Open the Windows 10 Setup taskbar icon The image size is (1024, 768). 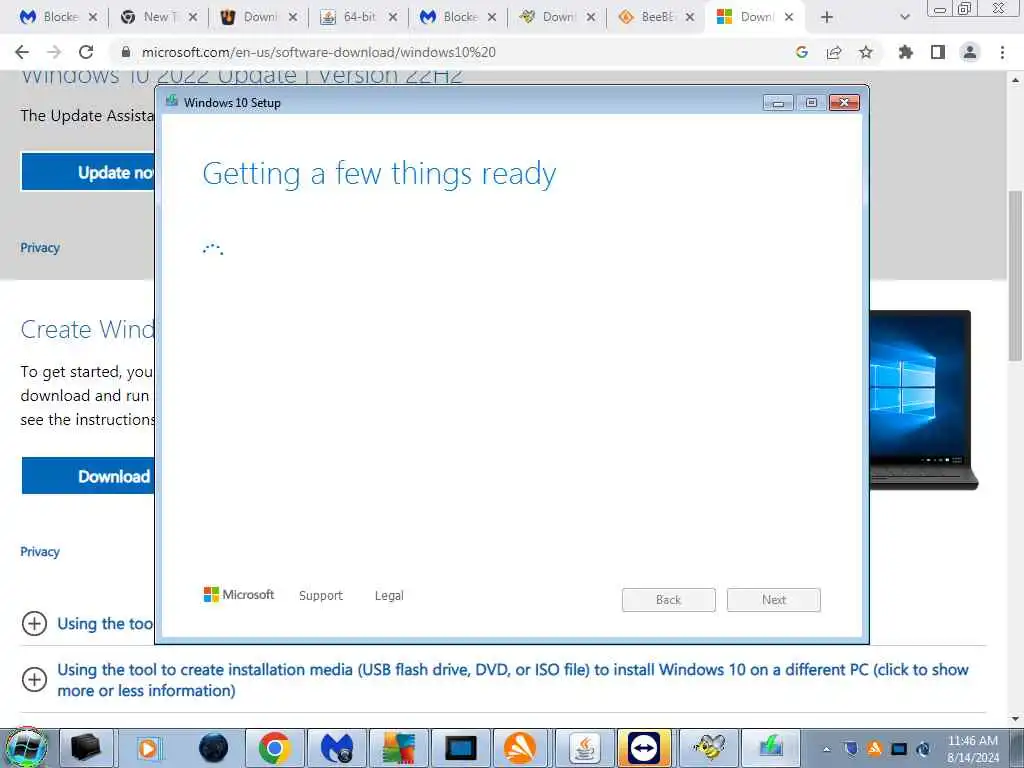(x=771, y=748)
